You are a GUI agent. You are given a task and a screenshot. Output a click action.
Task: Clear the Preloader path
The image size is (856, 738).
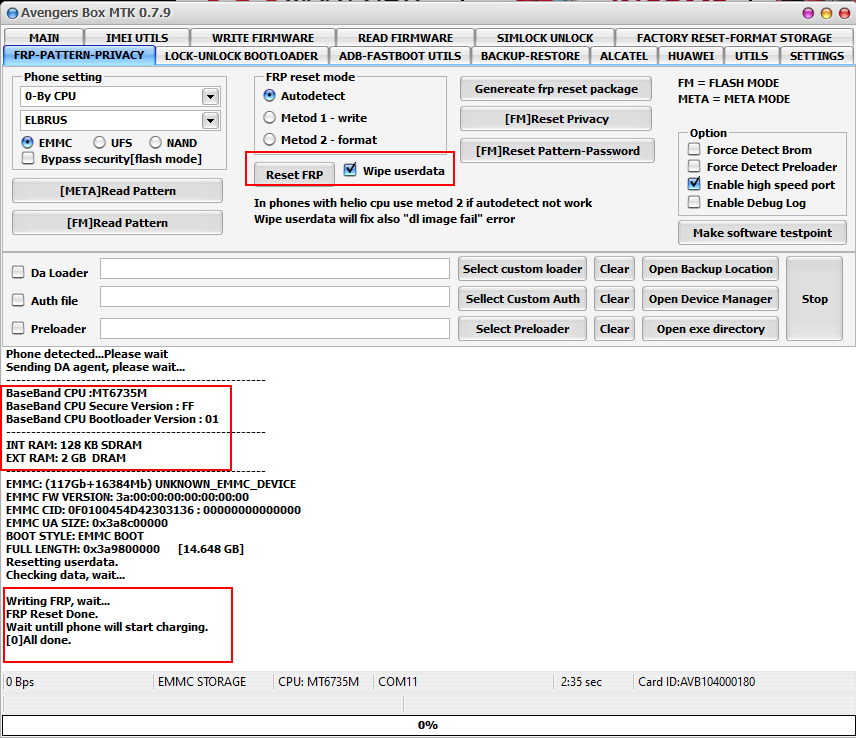coord(614,329)
